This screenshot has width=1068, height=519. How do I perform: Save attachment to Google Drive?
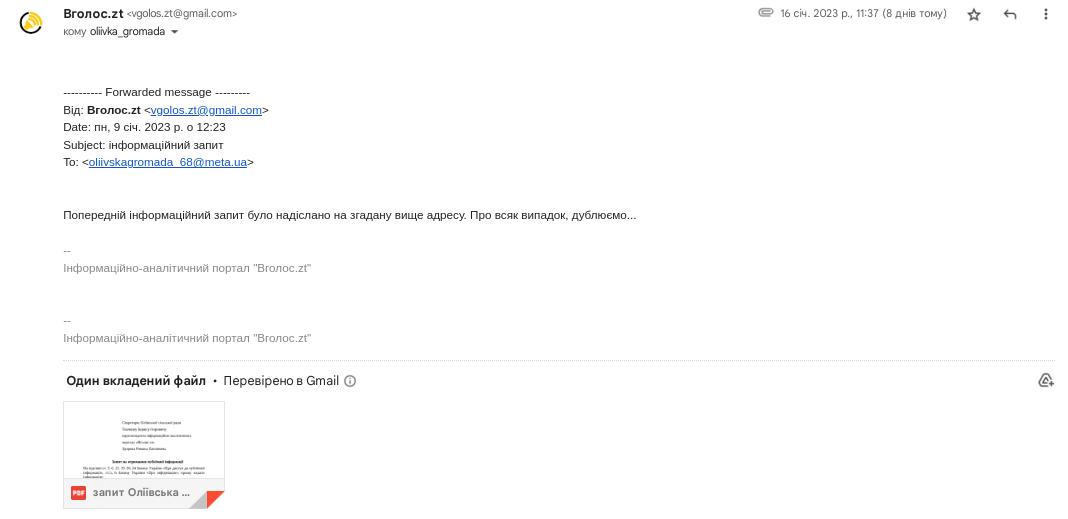click(1046, 380)
